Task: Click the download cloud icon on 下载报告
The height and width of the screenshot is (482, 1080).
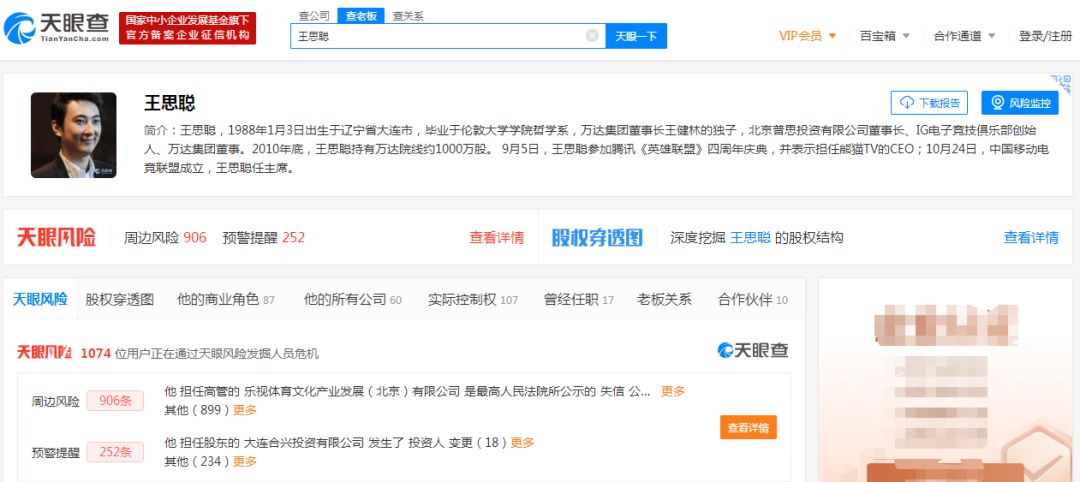Action: pos(907,103)
